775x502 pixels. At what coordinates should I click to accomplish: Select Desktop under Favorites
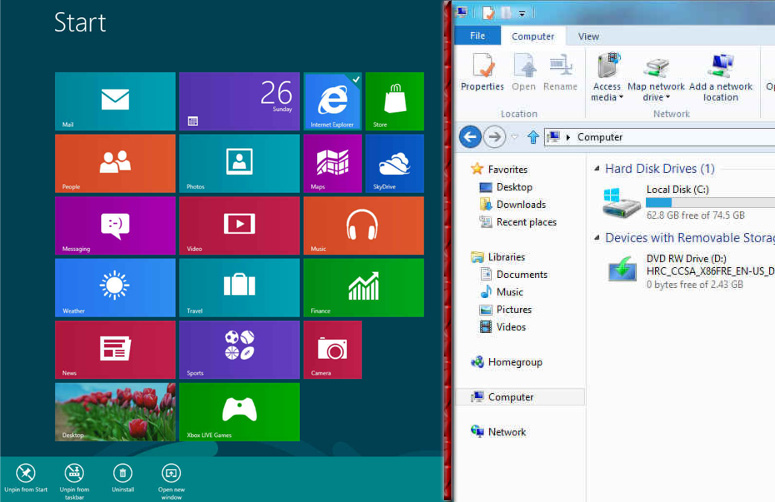[x=506, y=187]
